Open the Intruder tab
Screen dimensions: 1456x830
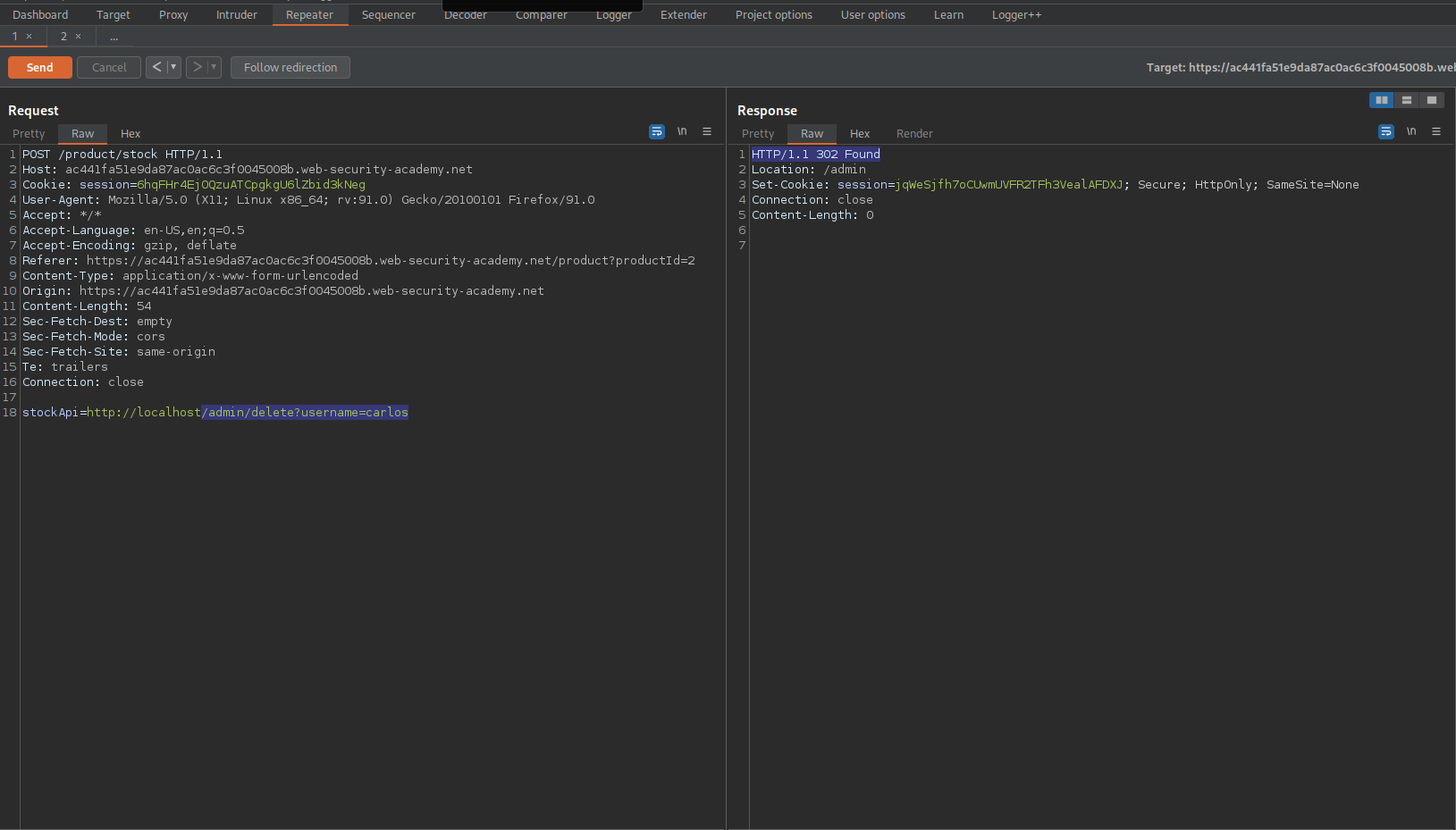click(237, 15)
